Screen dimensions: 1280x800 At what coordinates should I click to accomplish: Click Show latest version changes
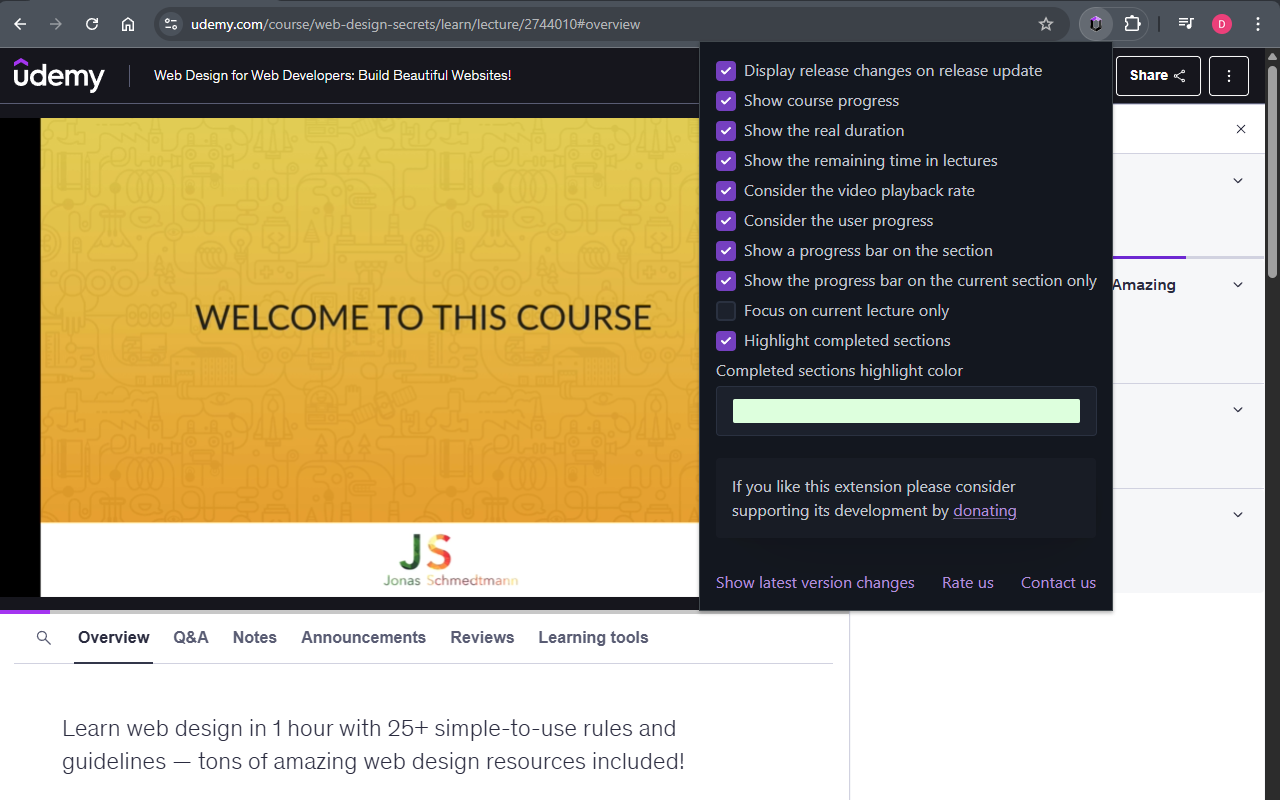point(815,583)
